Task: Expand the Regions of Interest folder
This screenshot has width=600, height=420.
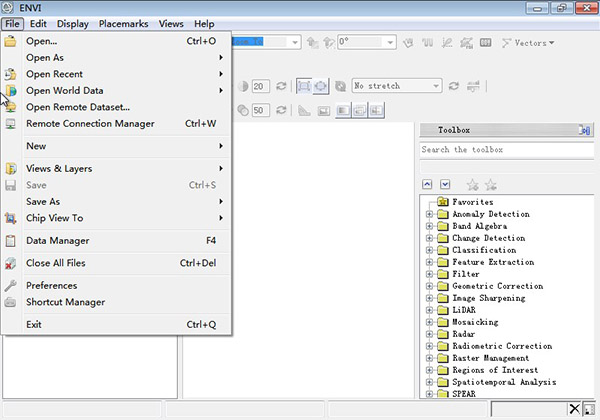Action: click(429, 370)
